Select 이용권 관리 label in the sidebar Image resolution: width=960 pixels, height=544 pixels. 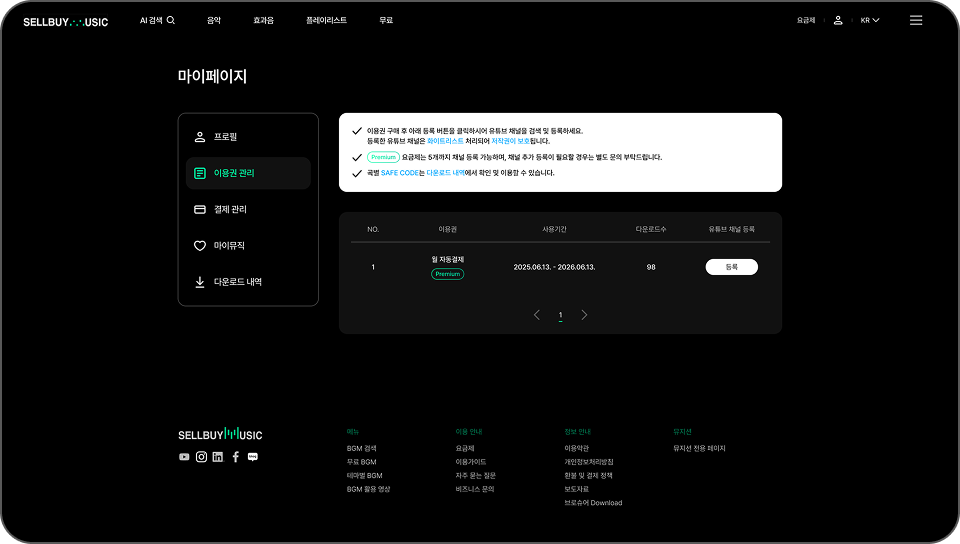click(234, 173)
